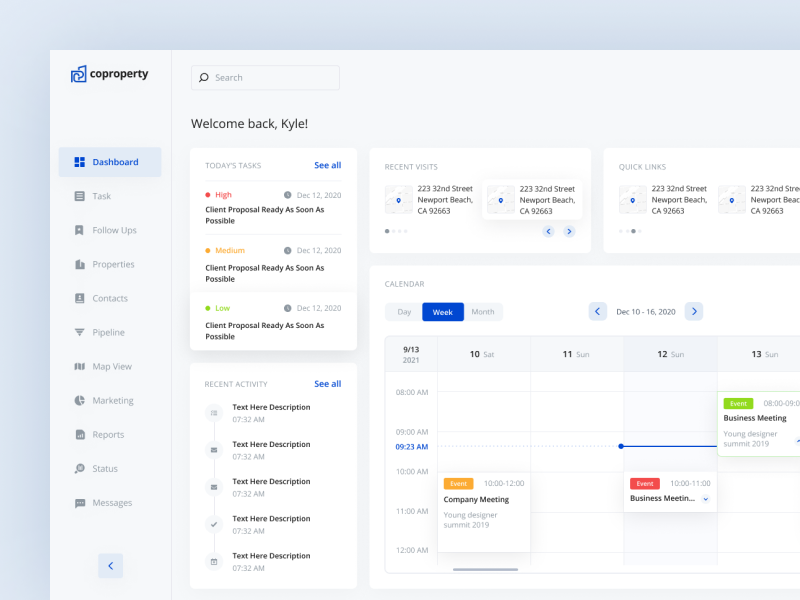See all of Today's Tasks
Screen dimensions: 800x600
pyautogui.click(x=328, y=165)
